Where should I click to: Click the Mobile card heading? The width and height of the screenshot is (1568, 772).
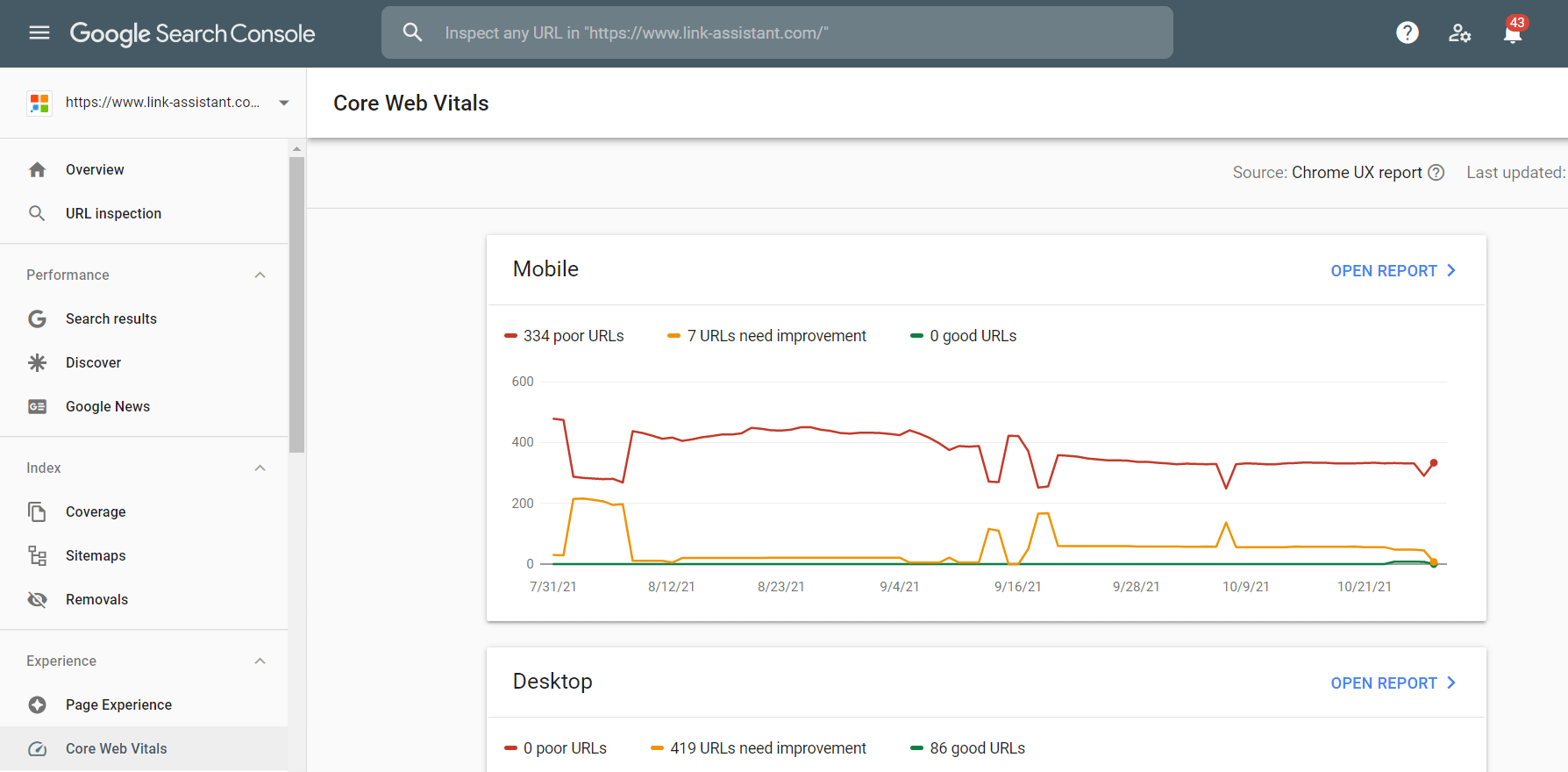coord(545,269)
